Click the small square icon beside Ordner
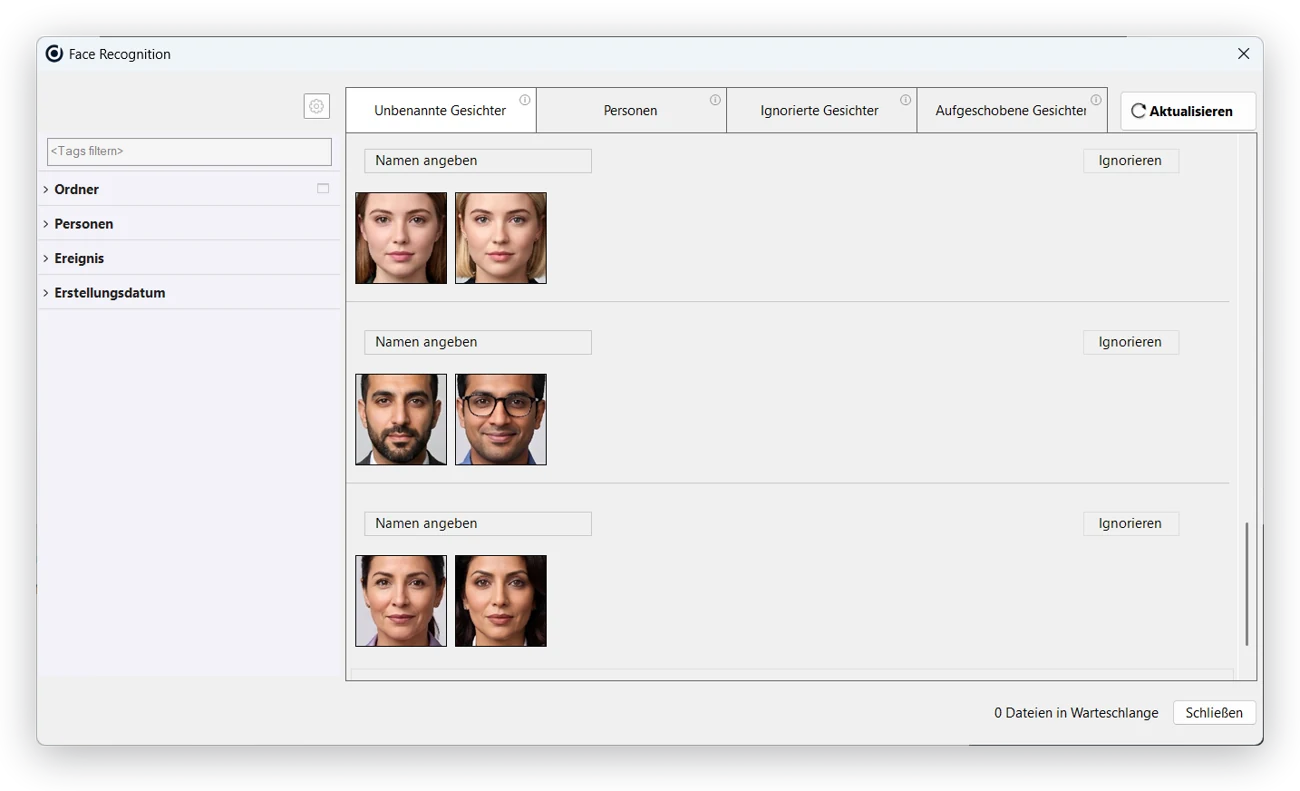 [323, 188]
